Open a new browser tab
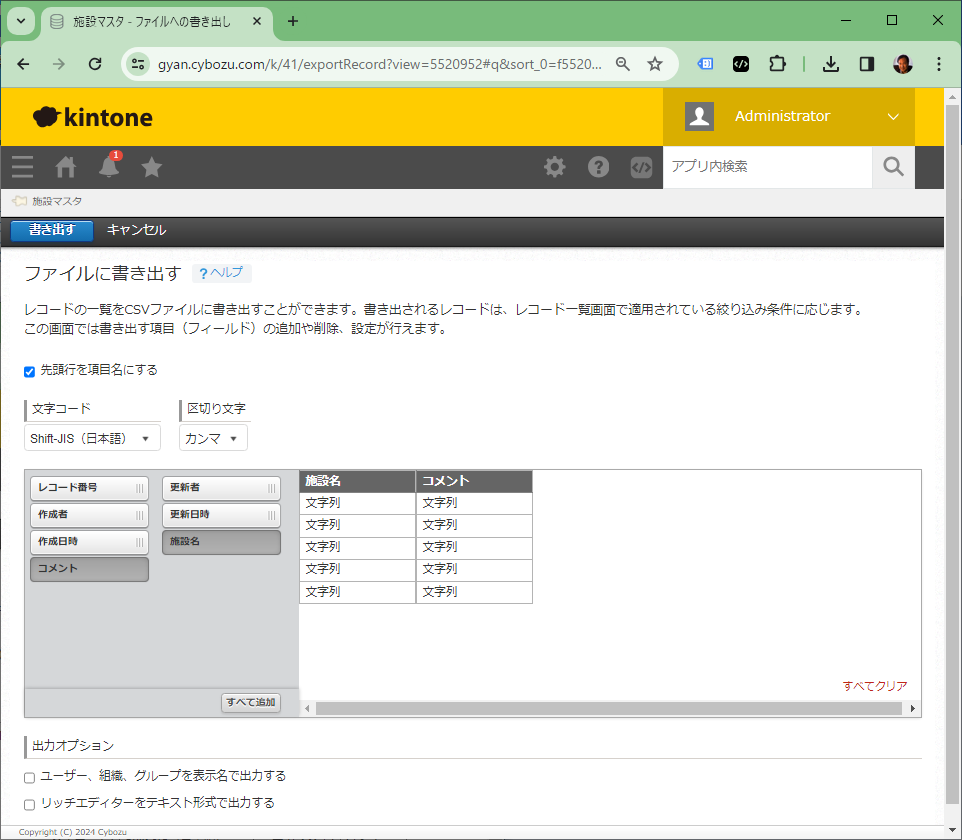962x840 pixels. (293, 21)
